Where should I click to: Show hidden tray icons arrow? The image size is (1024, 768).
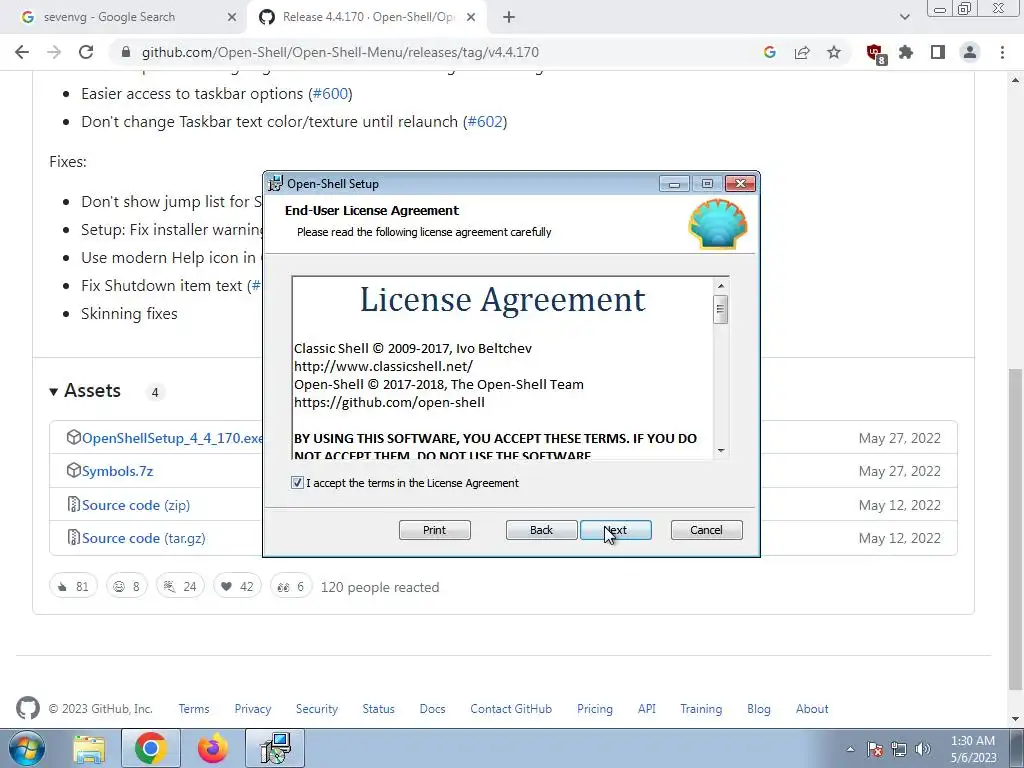[850, 749]
